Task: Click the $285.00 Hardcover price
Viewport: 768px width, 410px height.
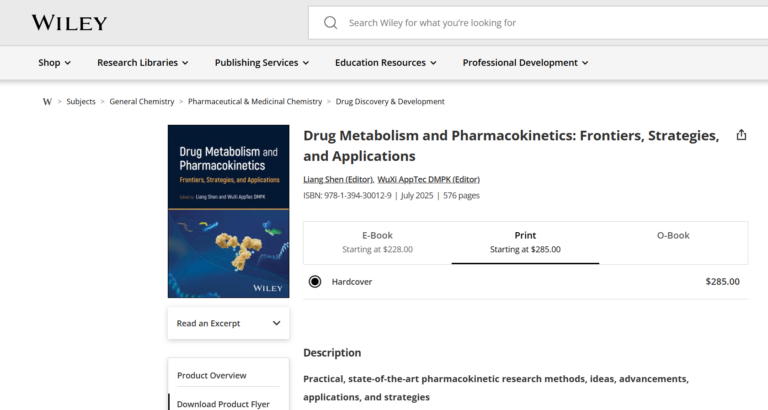Action: pyautogui.click(x=722, y=282)
